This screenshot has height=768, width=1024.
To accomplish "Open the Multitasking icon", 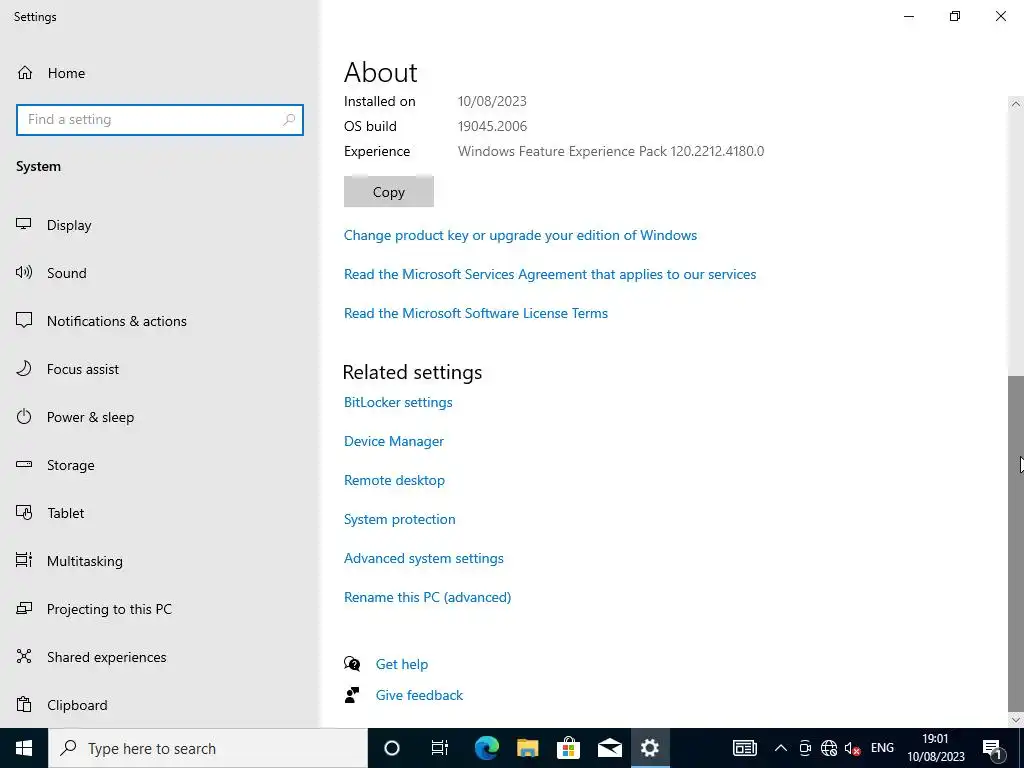I will click(24, 560).
